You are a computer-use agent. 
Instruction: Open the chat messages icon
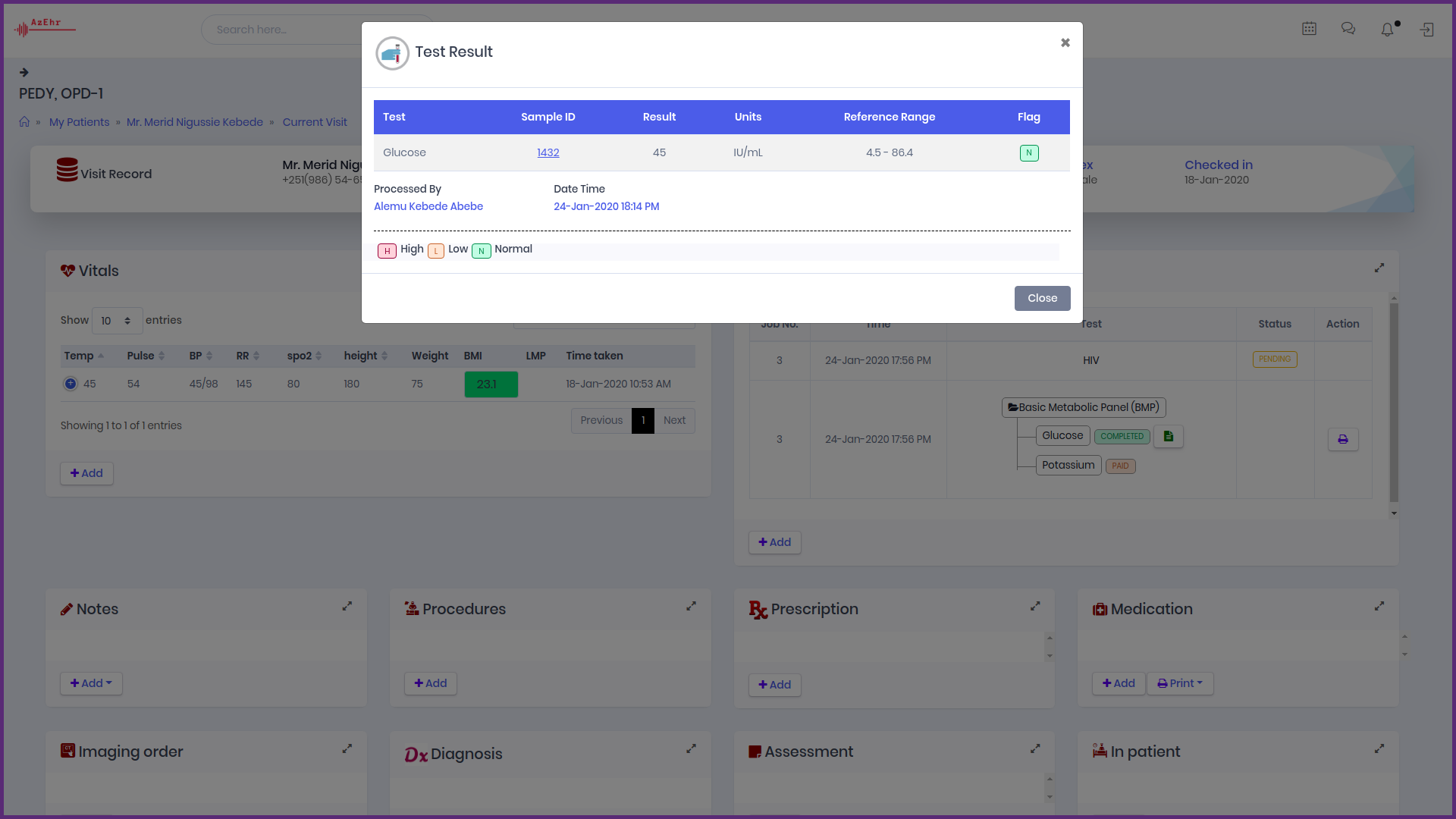[1348, 29]
